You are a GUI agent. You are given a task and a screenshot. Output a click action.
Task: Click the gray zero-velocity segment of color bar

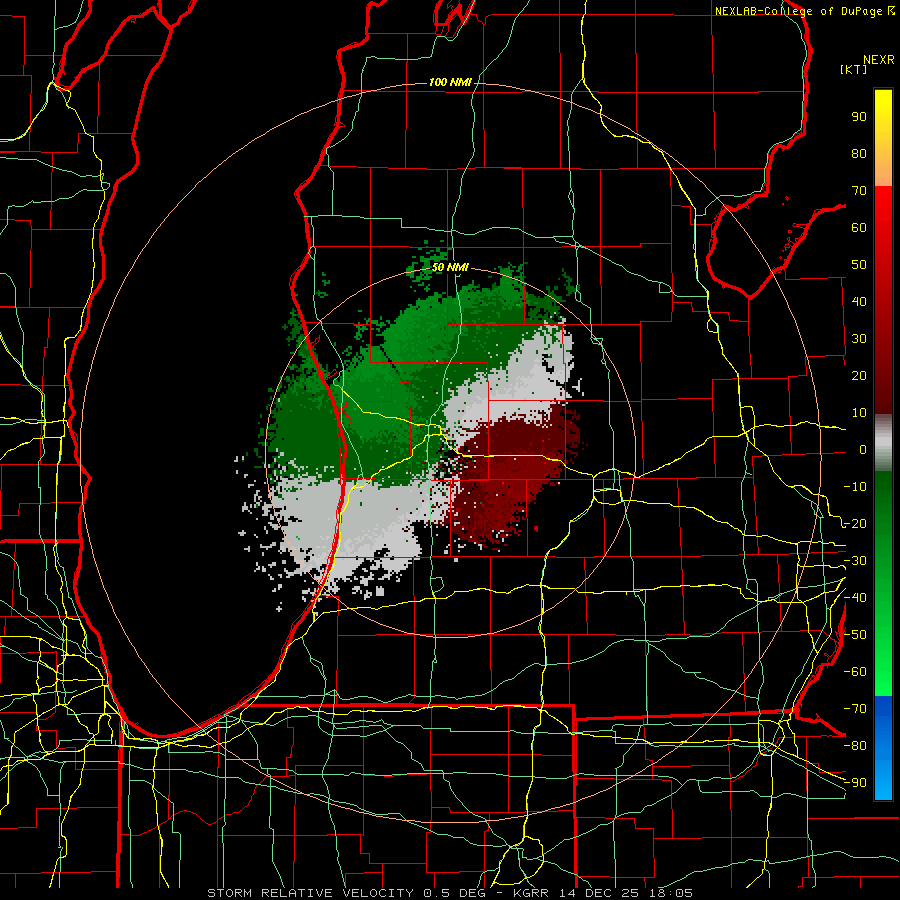tap(883, 443)
